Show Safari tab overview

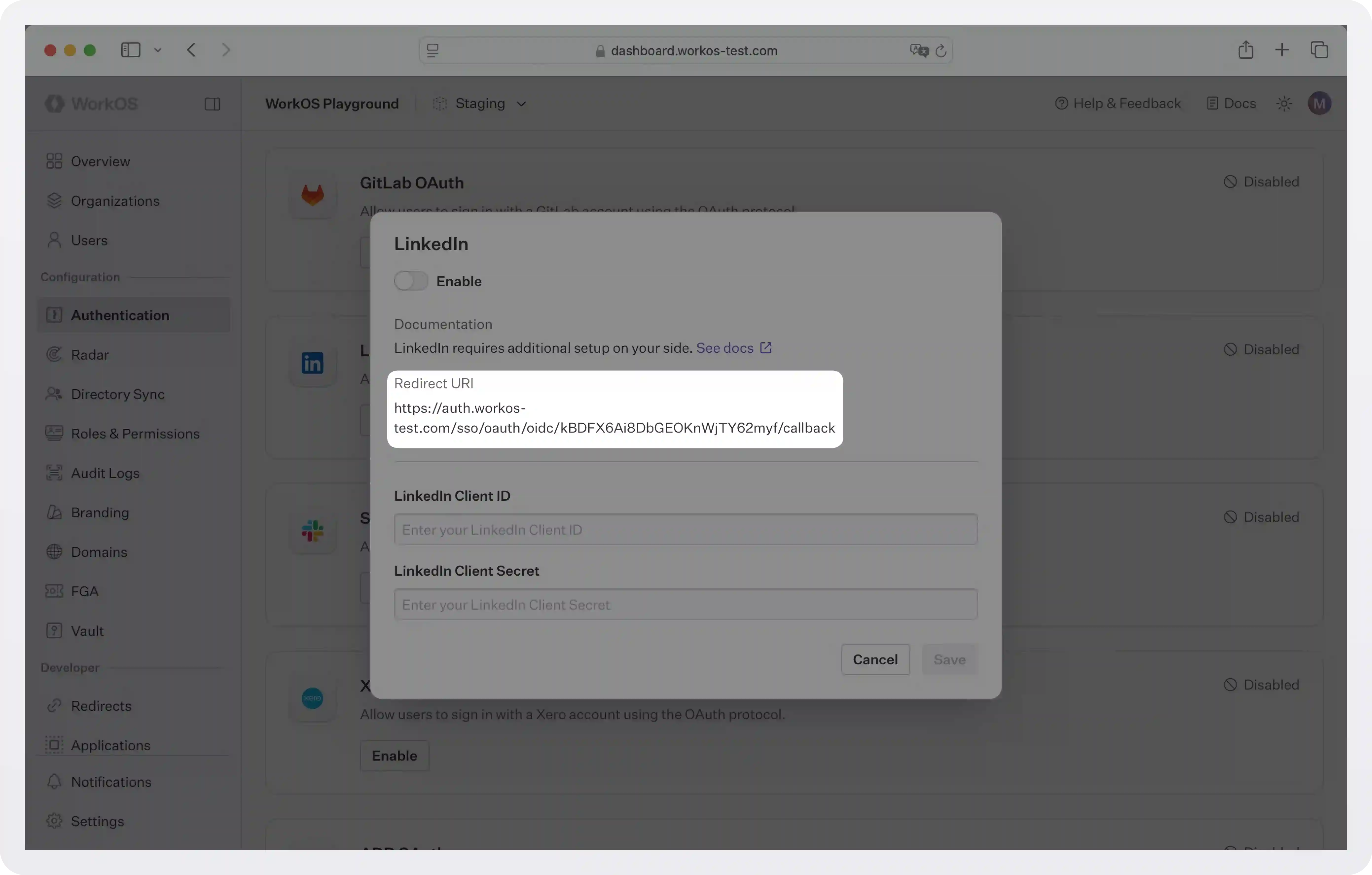(x=1319, y=50)
